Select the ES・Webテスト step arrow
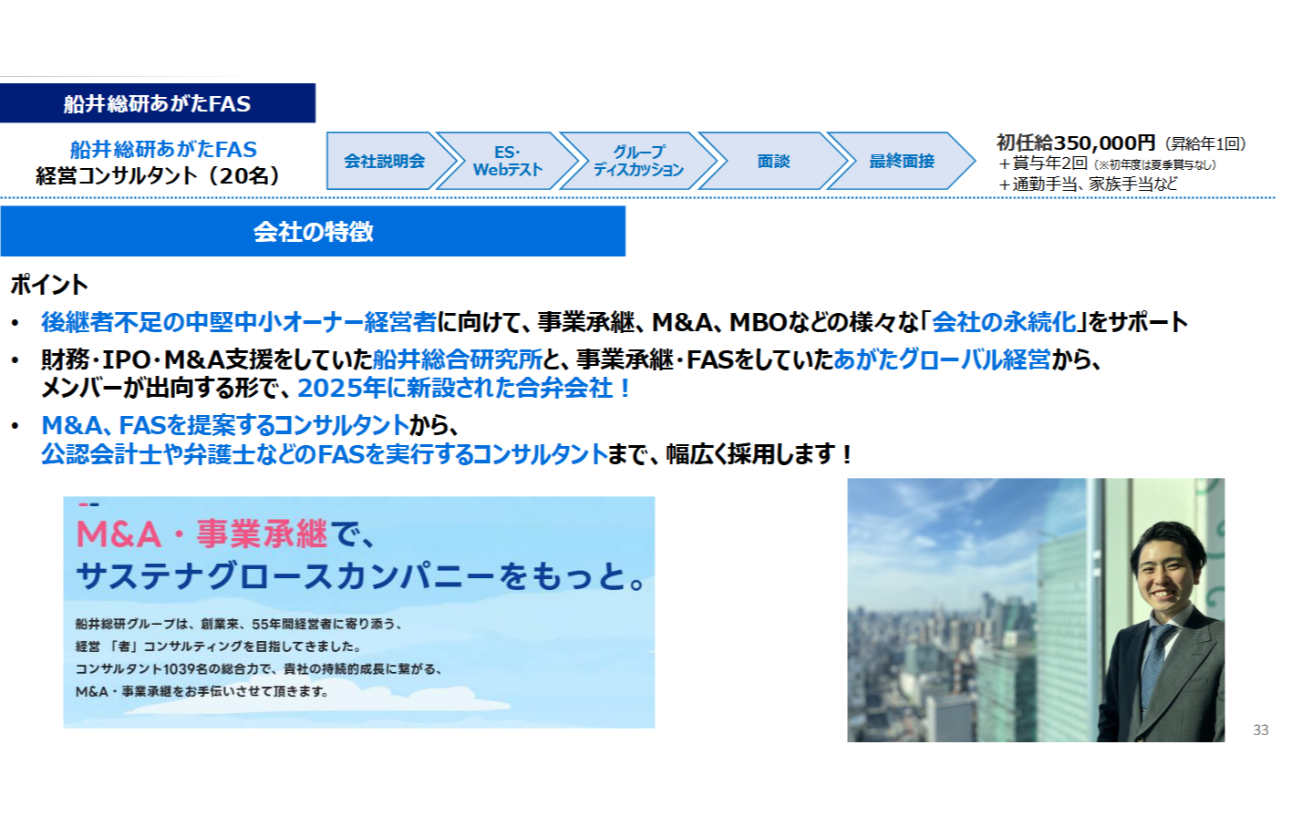 [508, 161]
